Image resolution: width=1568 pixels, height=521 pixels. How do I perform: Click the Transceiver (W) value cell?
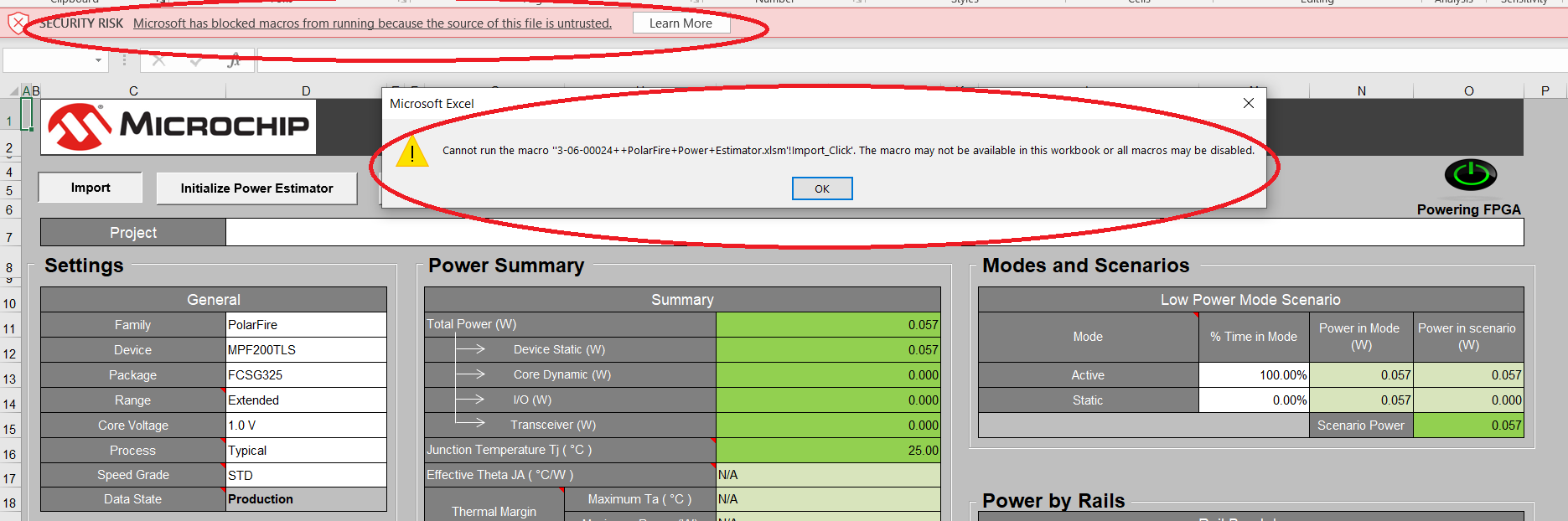pos(828,426)
